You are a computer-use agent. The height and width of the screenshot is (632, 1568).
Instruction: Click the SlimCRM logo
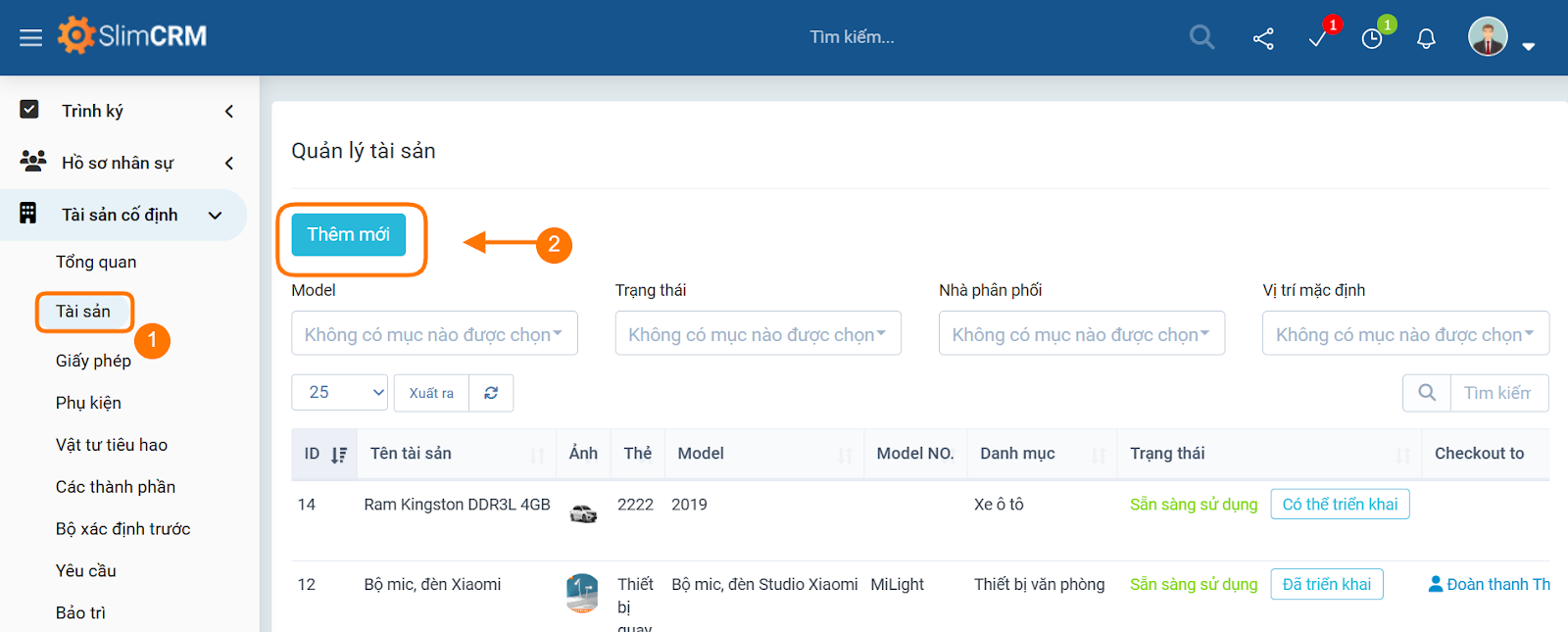[132, 36]
